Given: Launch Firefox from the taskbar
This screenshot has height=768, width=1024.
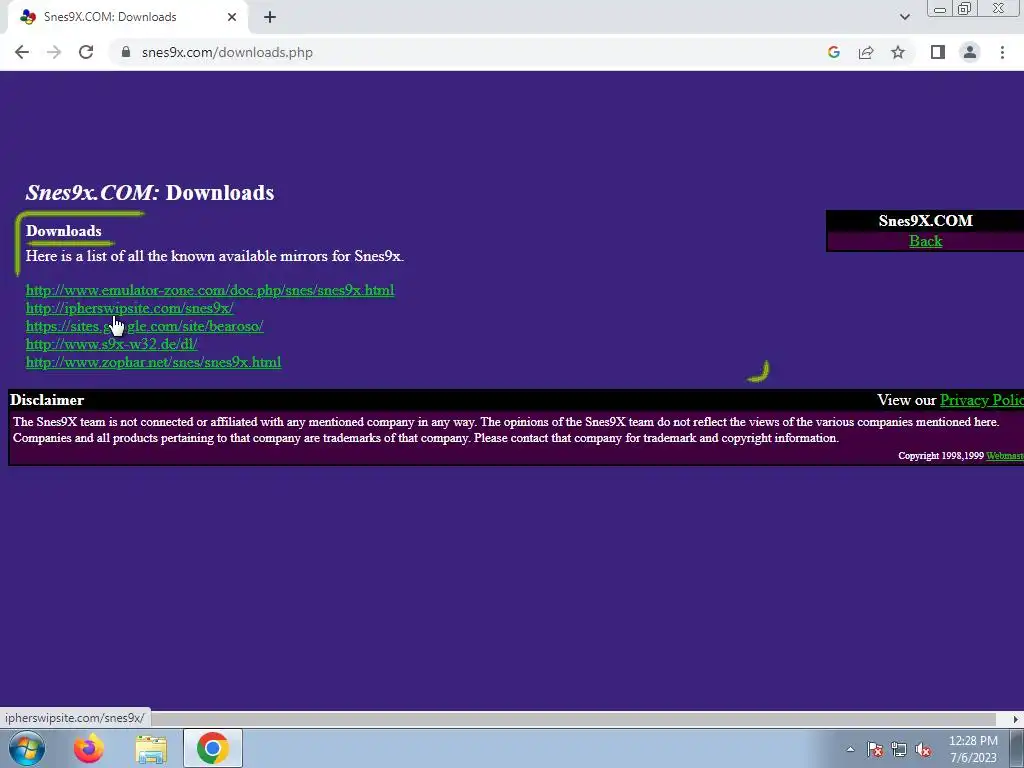Looking at the screenshot, I should click(x=89, y=748).
